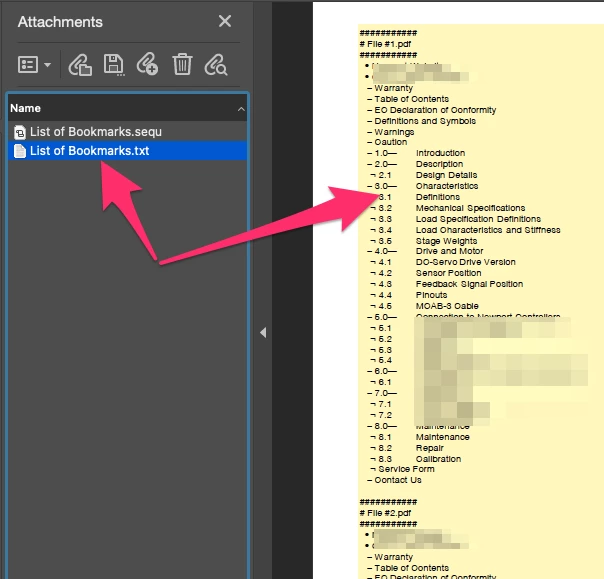Expand the options dropdown arrow
This screenshot has width=604, height=579.
tap(47, 65)
